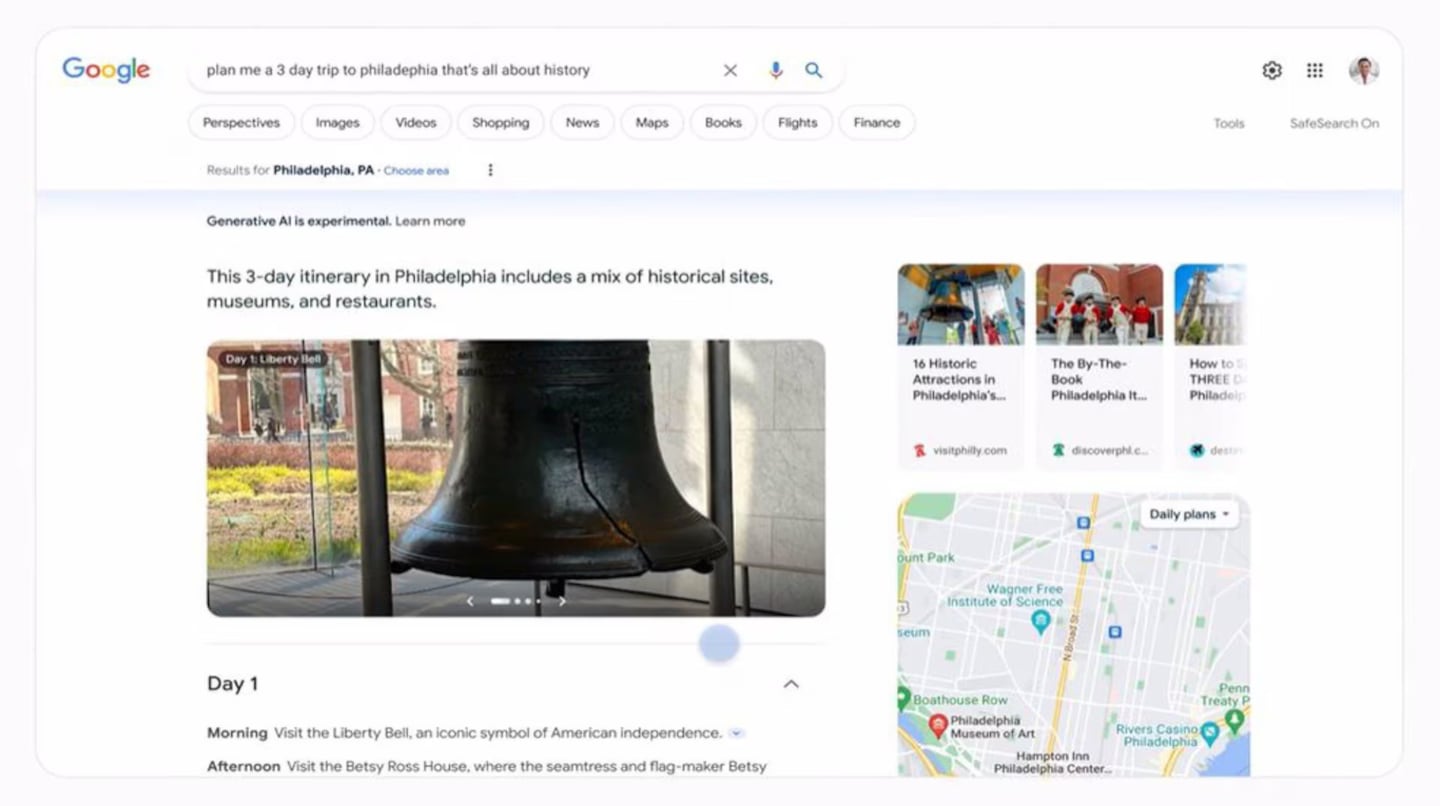1440x806 pixels.
Task: Go to next carousel image arrow
Action: click(562, 601)
